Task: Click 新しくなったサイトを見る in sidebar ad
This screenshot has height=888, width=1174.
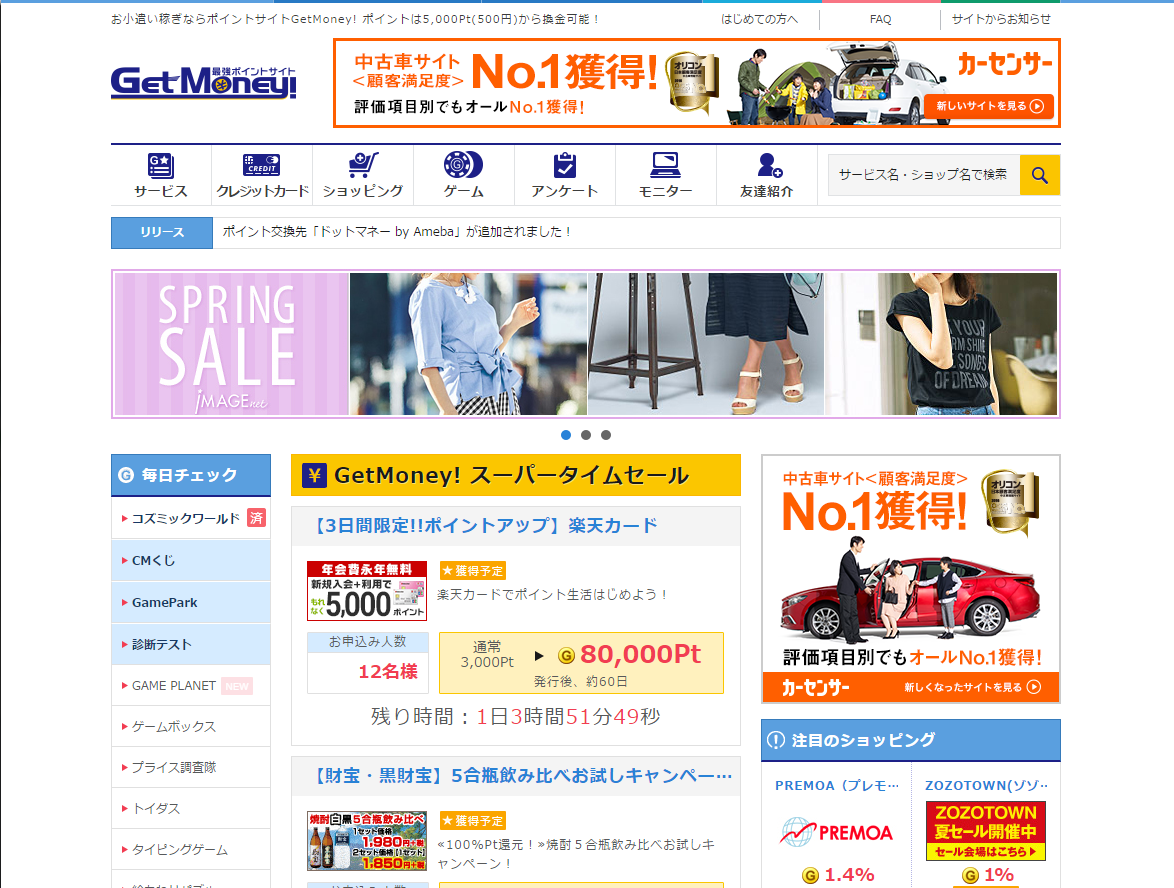Action: click(x=972, y=687)
